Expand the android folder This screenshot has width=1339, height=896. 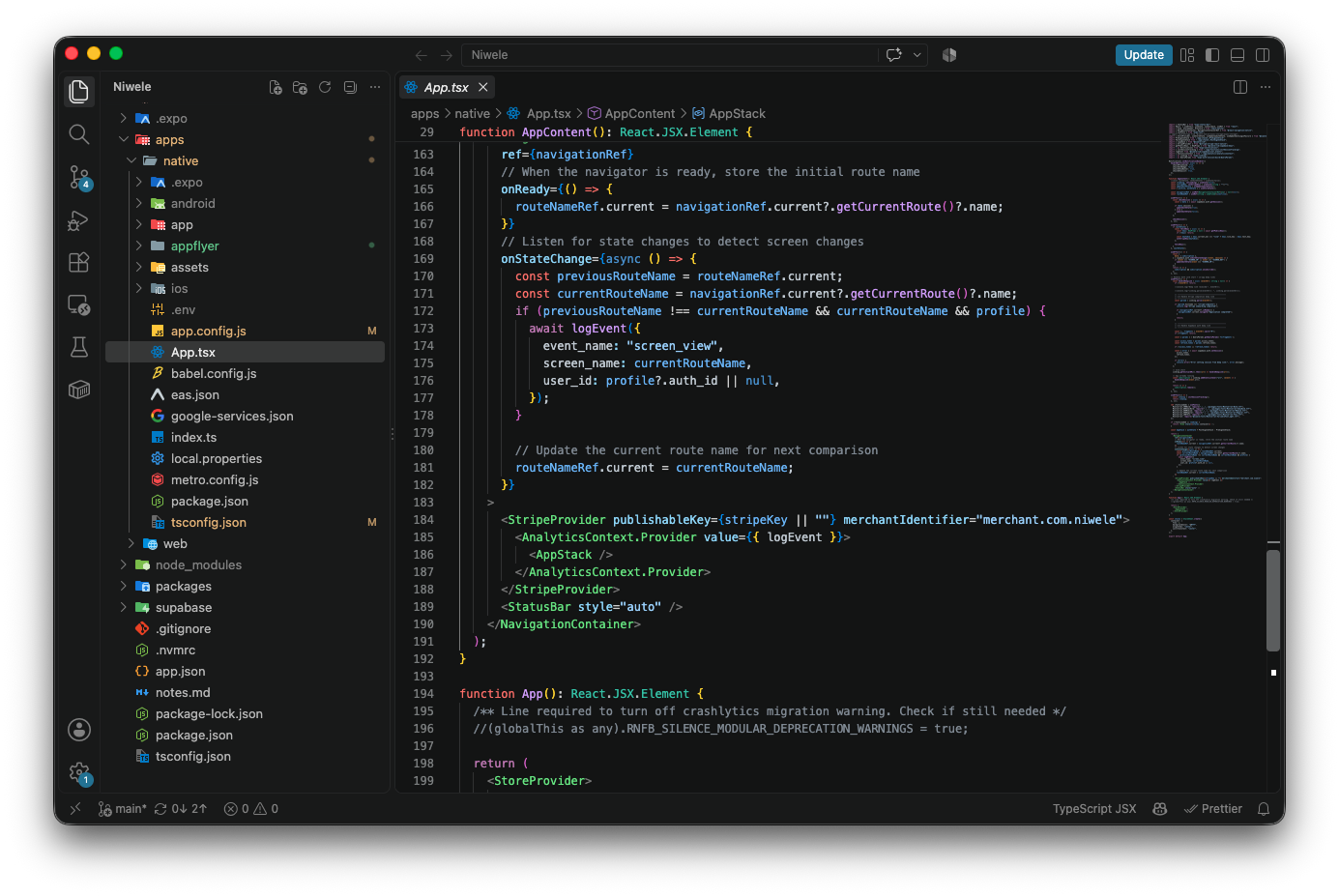click(x=139, y=204)
